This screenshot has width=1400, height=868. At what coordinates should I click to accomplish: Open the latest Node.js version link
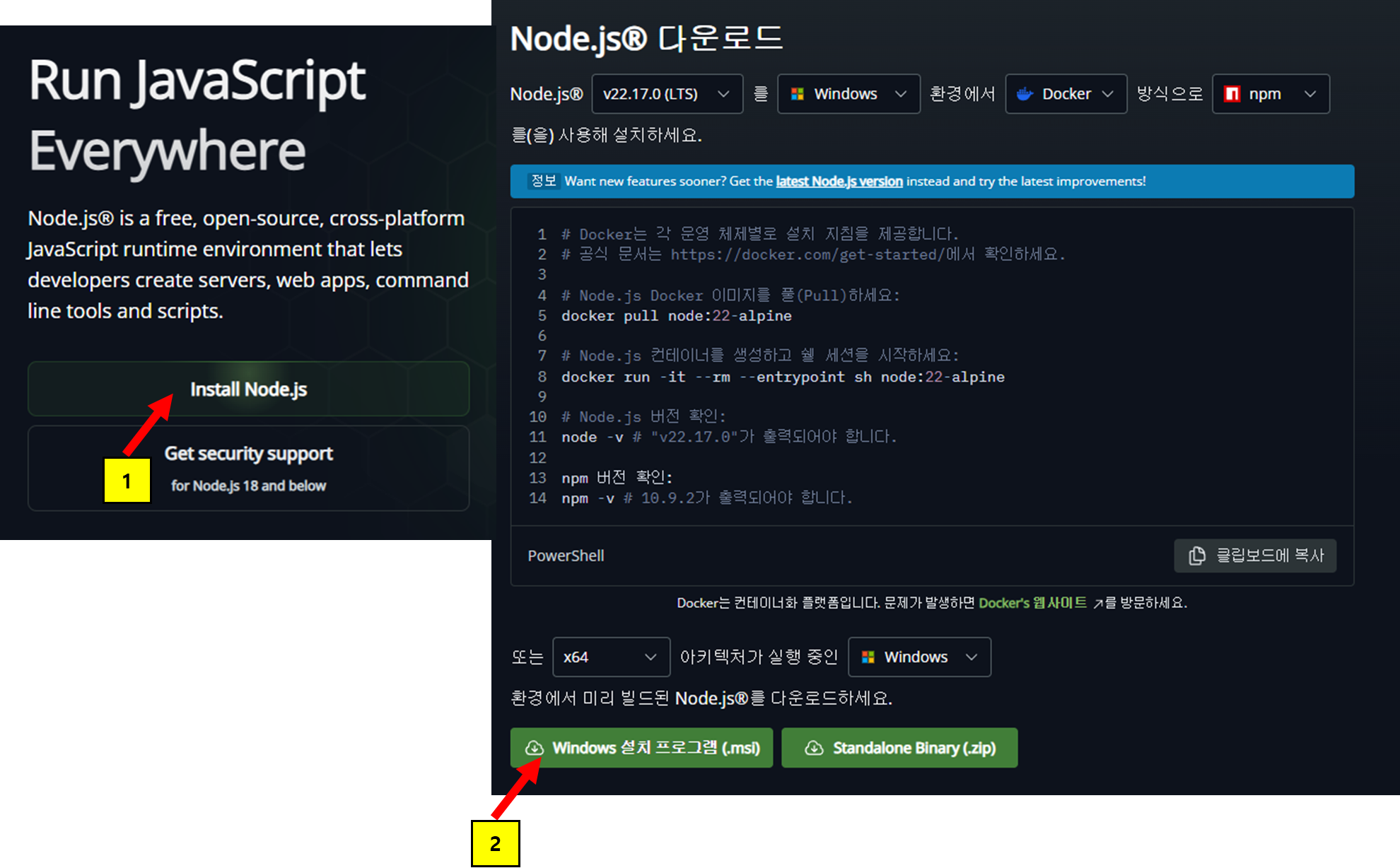[x=839, y=182]
